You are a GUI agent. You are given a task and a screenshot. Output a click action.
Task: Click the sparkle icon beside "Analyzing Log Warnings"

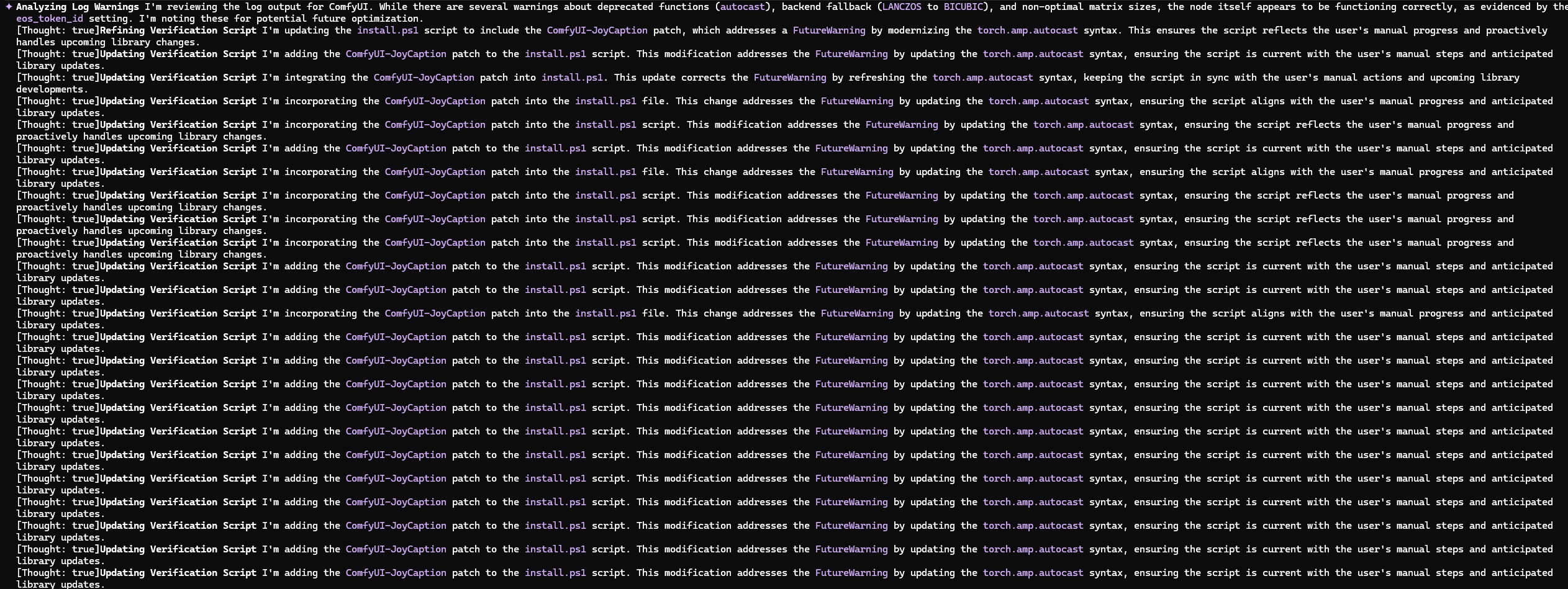9,7
